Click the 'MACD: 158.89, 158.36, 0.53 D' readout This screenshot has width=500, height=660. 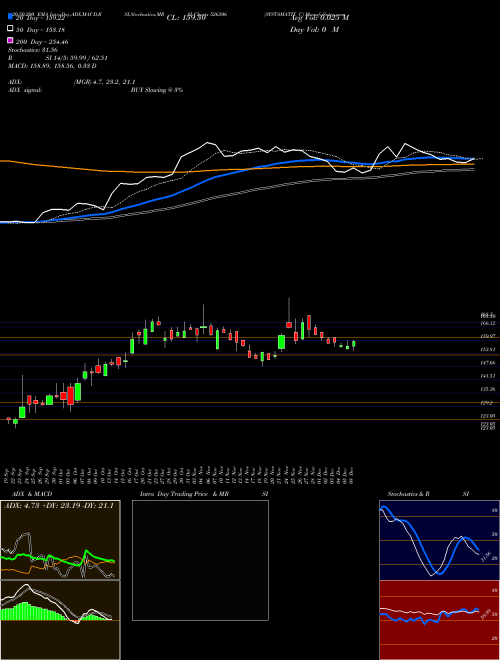[x=52, y=66]
